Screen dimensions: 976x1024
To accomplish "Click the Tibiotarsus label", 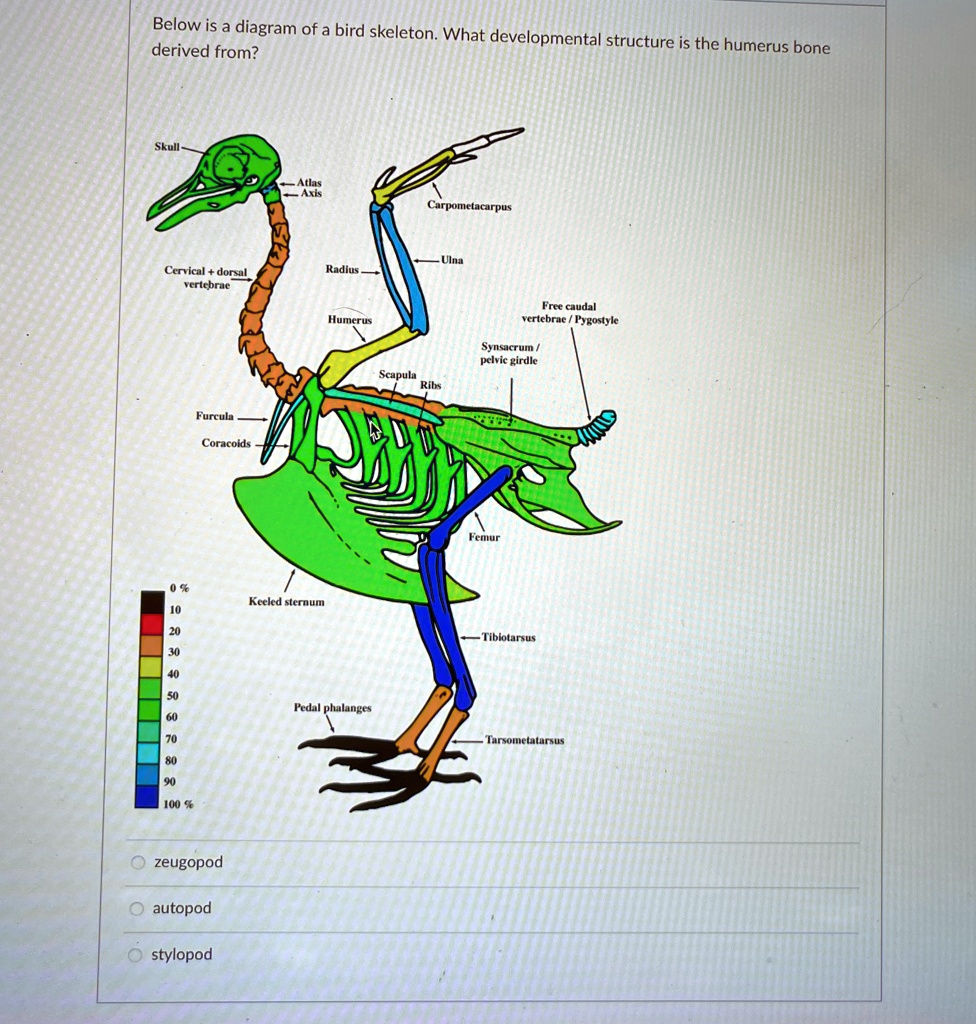I will pos(509,636).
